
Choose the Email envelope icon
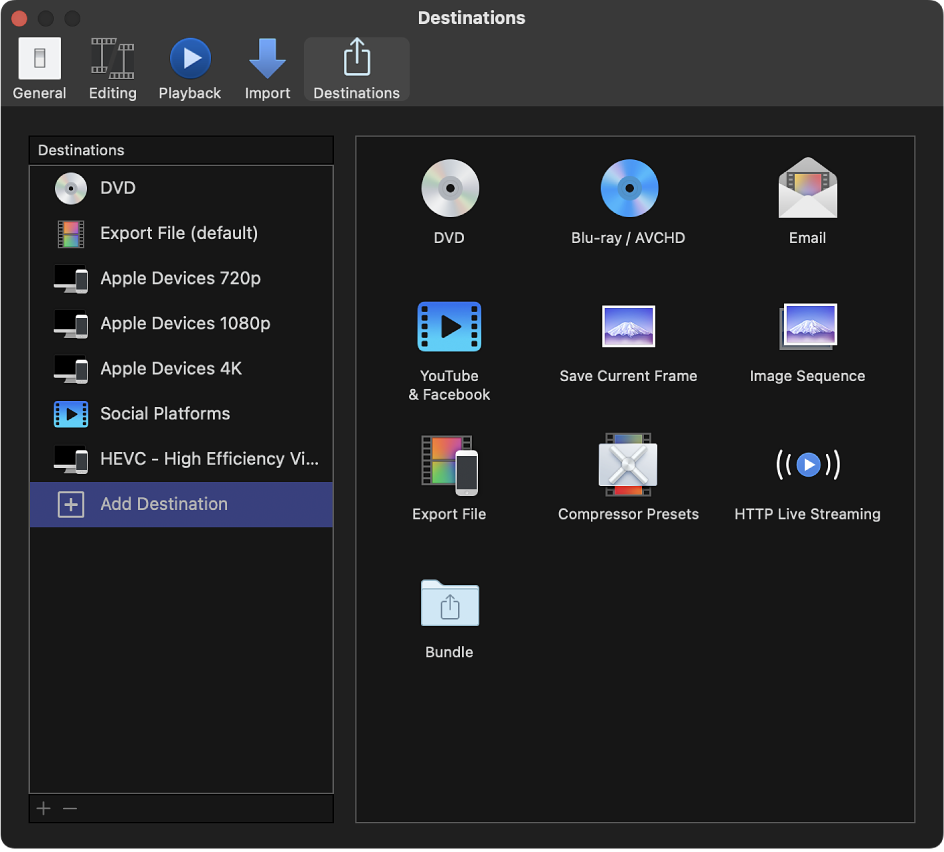point(807,189)
